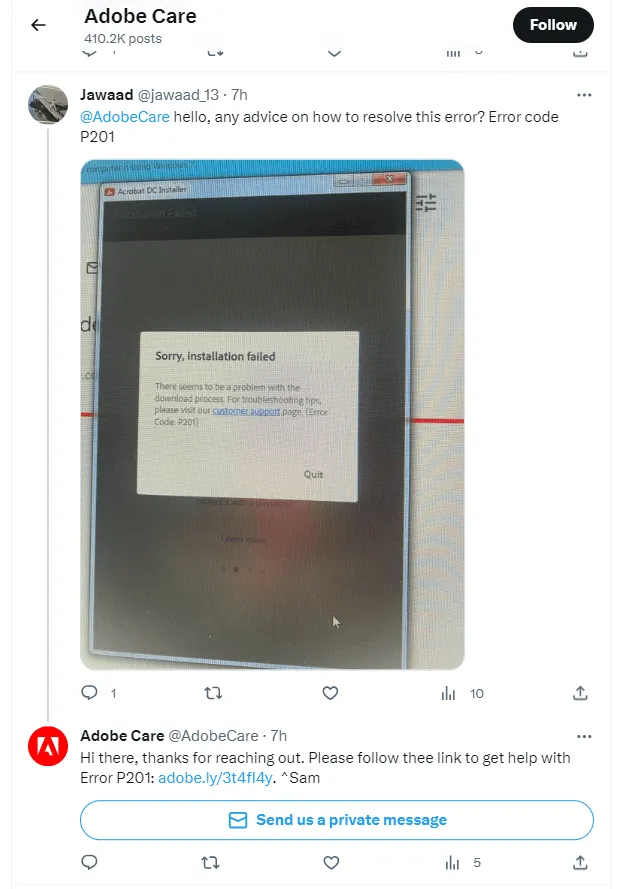The width and height of the screenshot is (634, 889).
Task: Reply to the Adobe Care post
Action: click(x=90, y=862)
